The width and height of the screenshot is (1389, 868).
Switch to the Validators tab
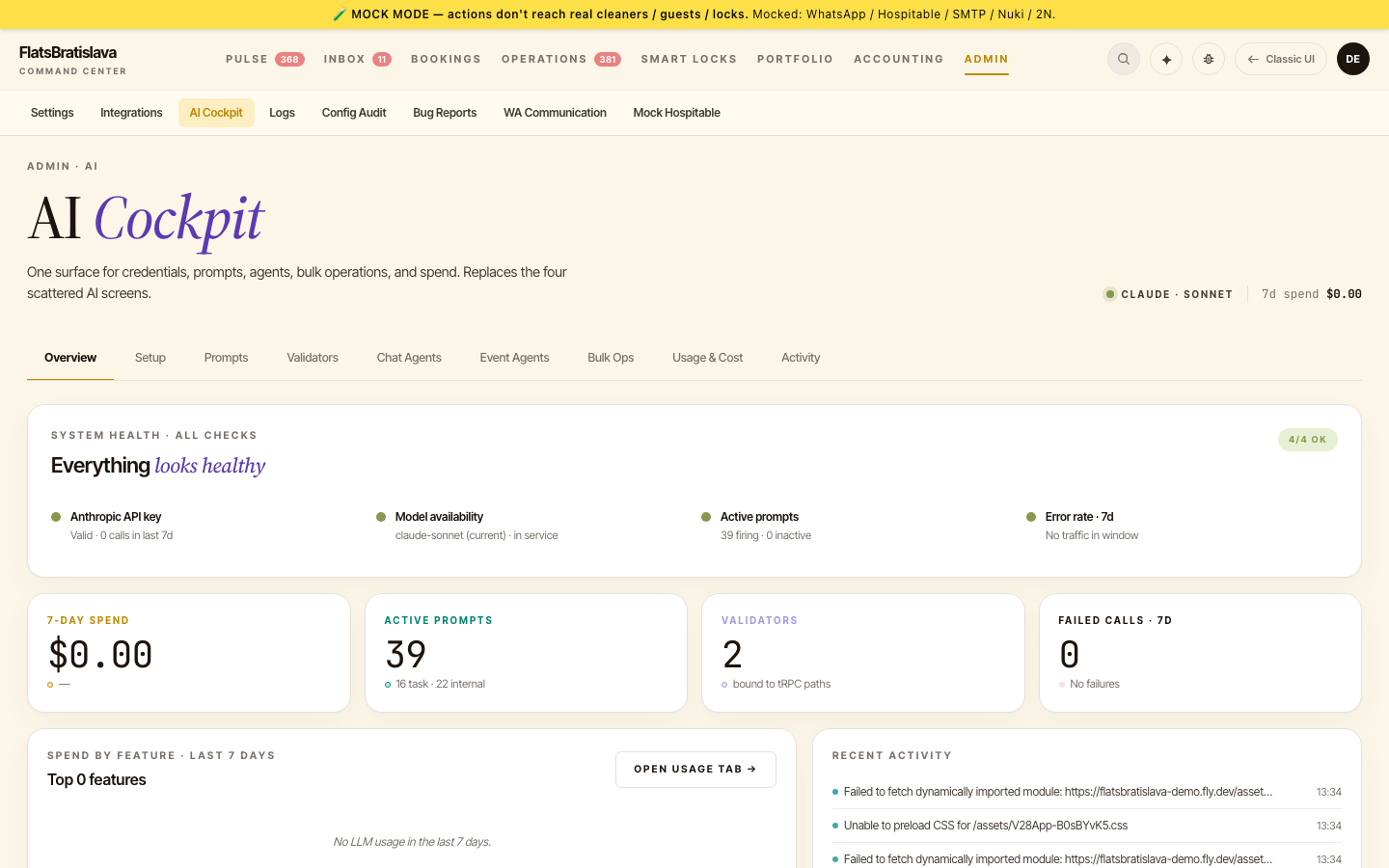[313, 358]
